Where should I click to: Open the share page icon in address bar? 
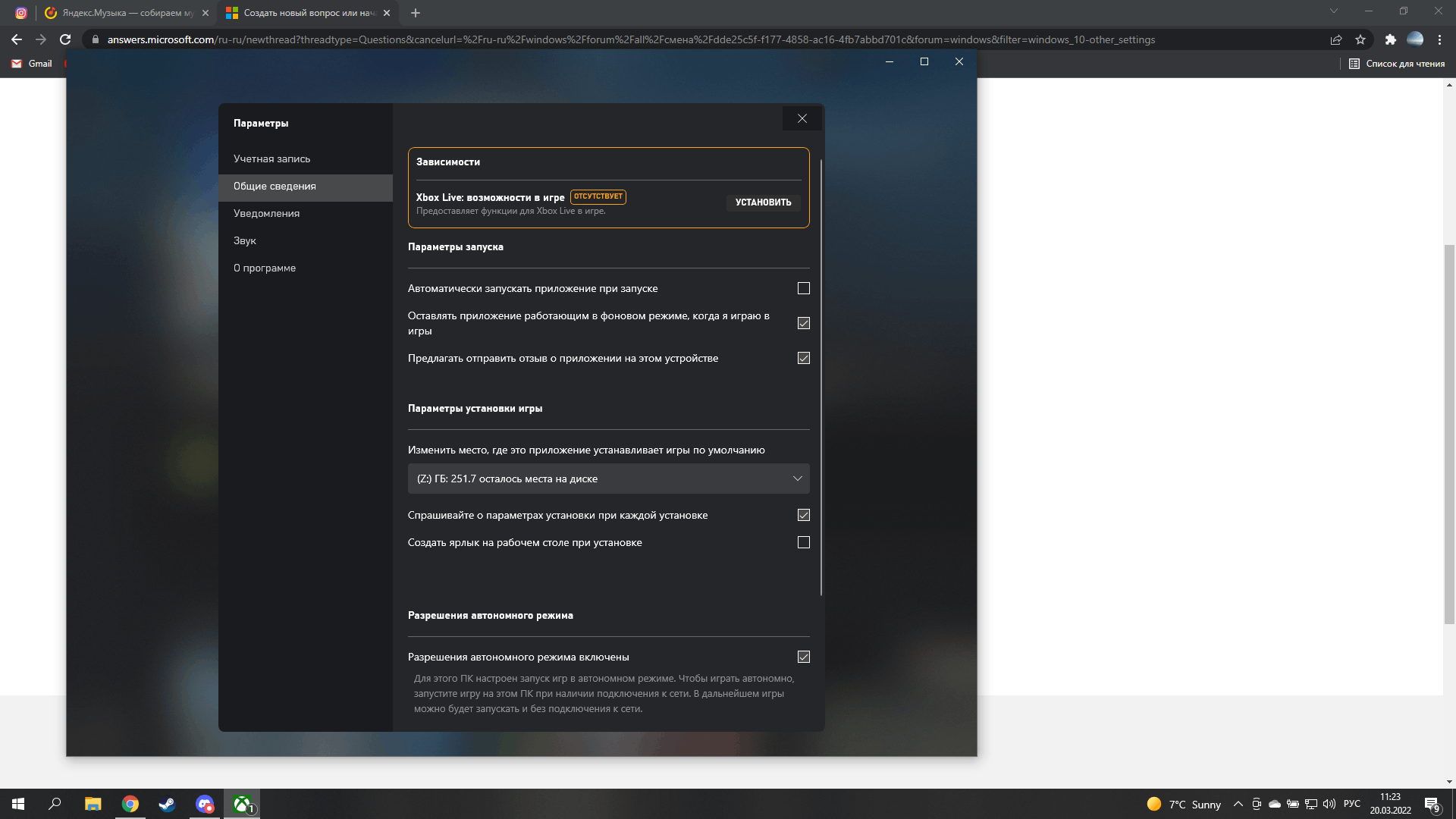(x=1336, y=39)
